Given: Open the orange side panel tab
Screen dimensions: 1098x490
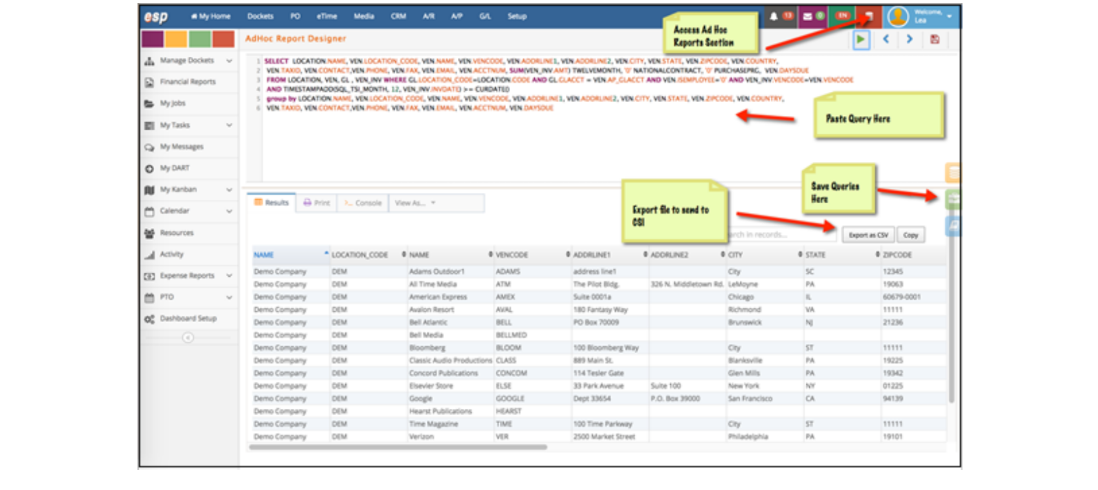Looking at the screenshot, I should click(953, 173).
